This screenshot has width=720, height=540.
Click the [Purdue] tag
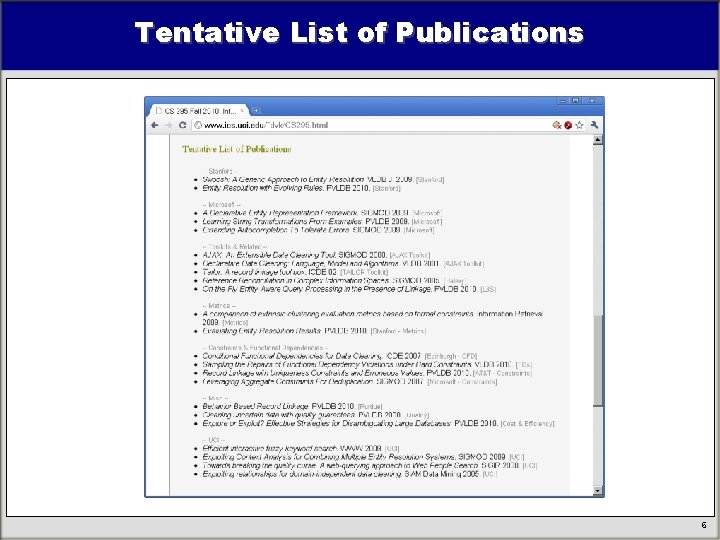(370, 407)
